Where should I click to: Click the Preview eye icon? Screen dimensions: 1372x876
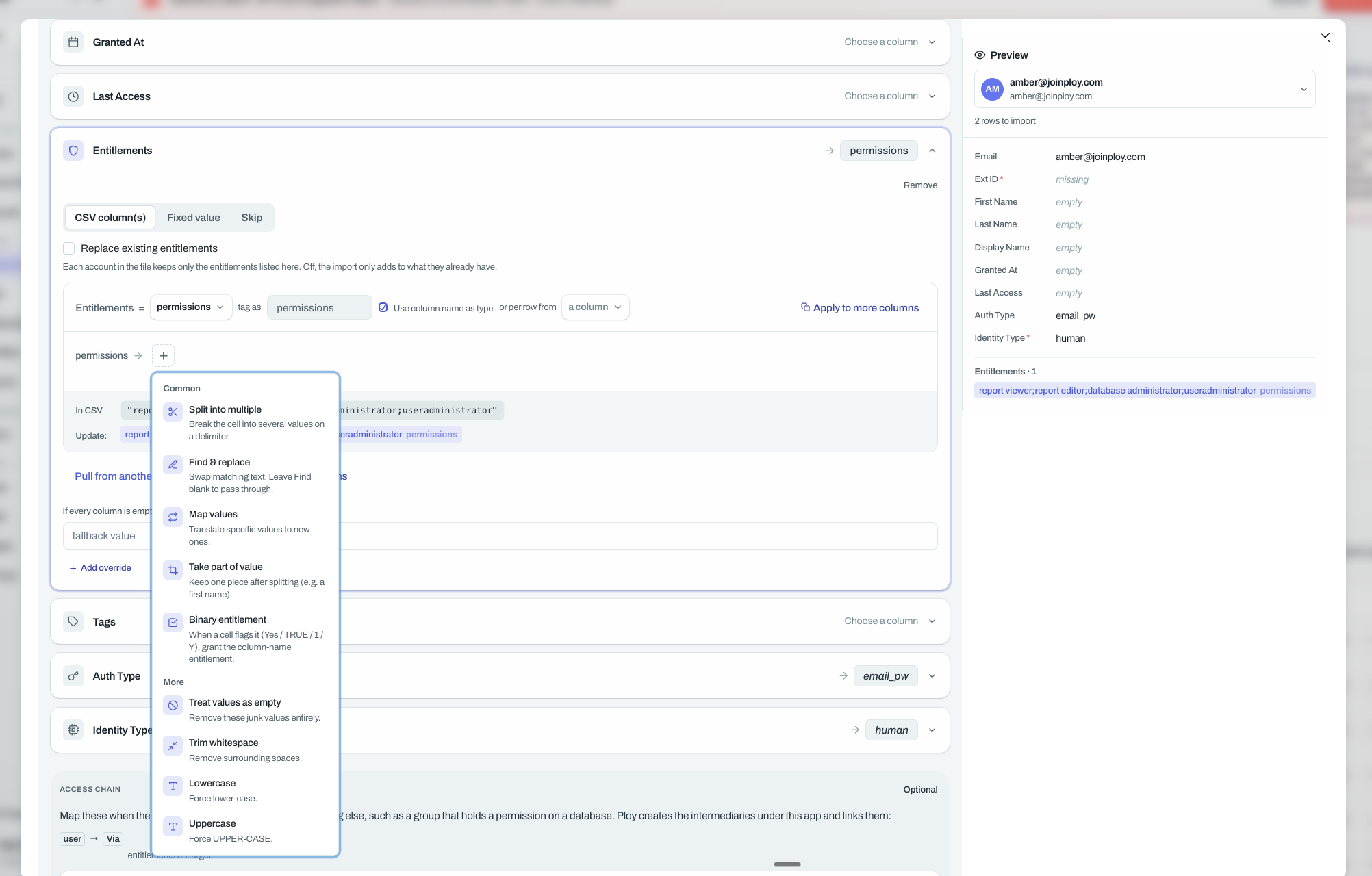[x=980, y=55]
